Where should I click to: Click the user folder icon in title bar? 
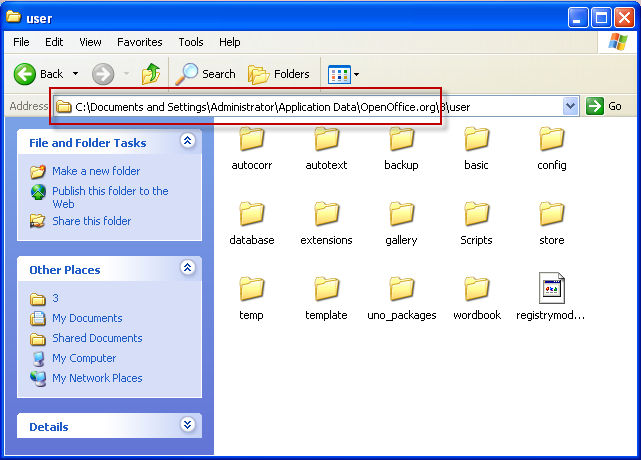[14, 17]
